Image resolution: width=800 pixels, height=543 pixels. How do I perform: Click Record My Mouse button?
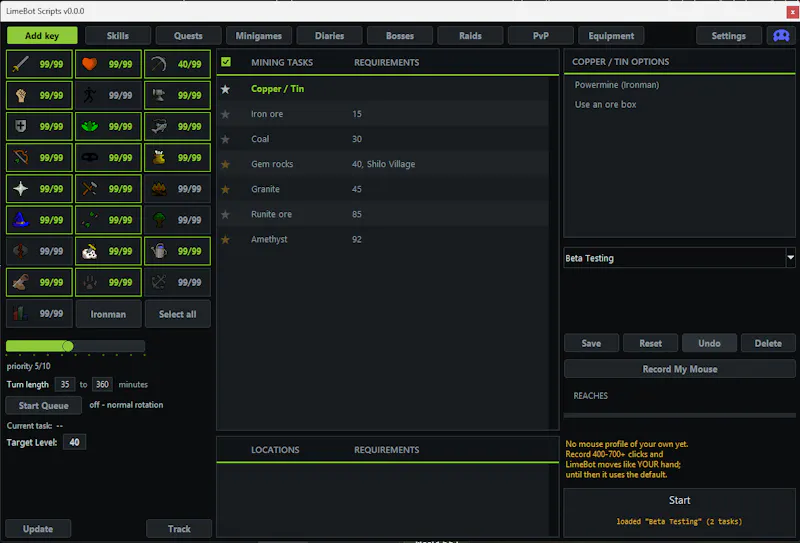point(680,369)
